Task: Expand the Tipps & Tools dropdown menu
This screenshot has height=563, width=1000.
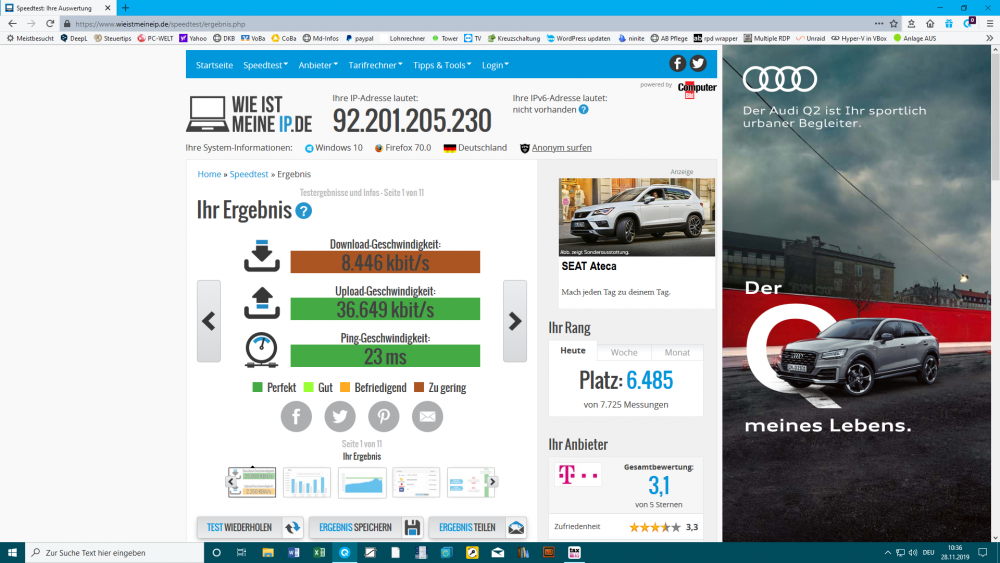Action: [x=442, y=65]
